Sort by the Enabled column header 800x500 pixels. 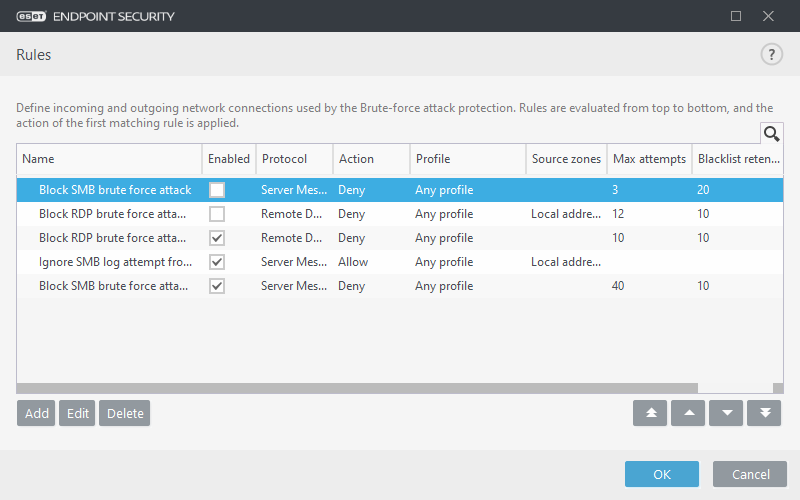tap(229, 159)
